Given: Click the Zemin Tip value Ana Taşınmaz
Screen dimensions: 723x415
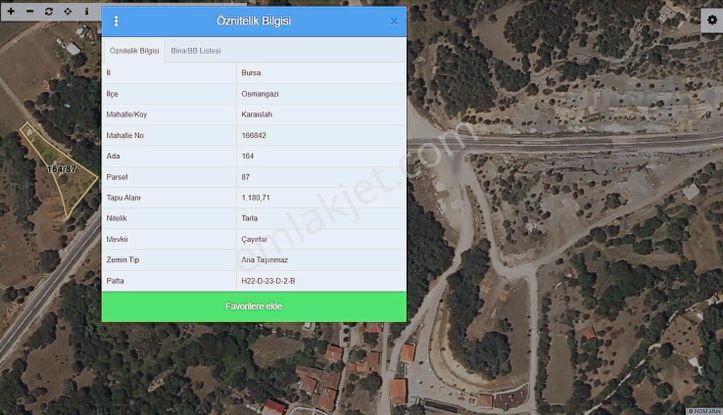Looking at the screenshot, I should [265, 260].
